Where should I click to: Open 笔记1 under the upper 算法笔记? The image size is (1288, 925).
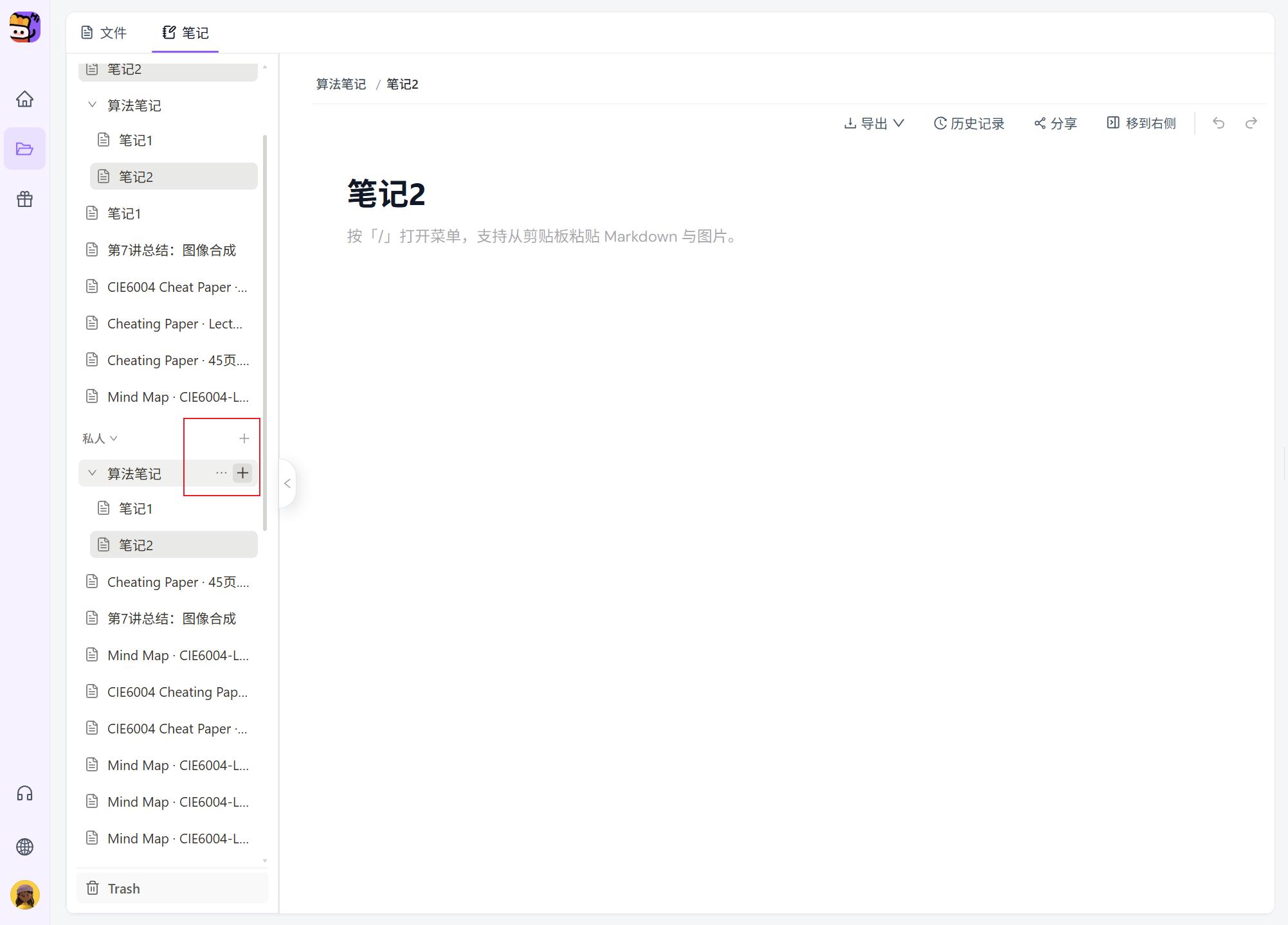[174, 140]
